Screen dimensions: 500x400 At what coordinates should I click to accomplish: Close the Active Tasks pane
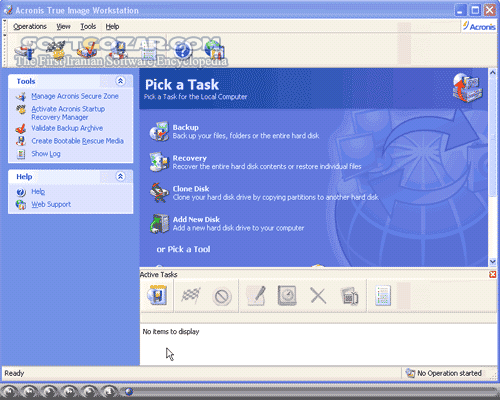pyautogui.click(x=492, y=274)
